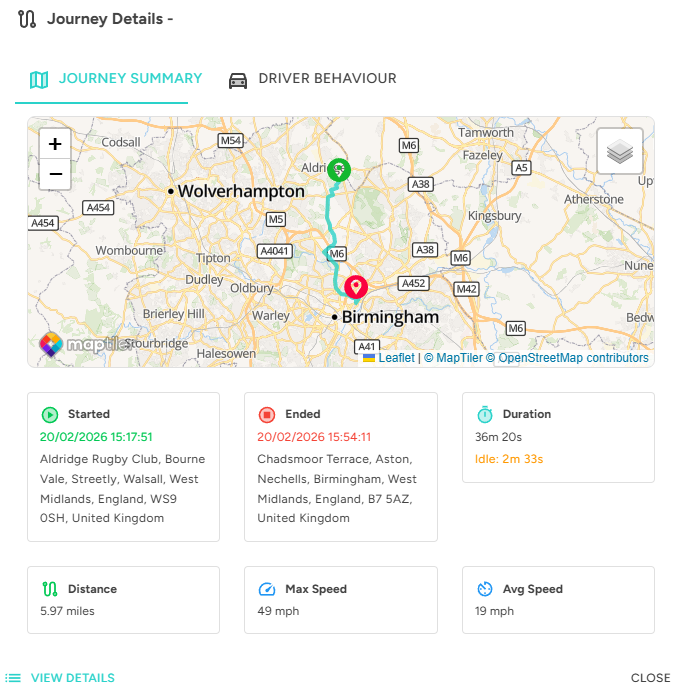This screenshot has height=699, width=682.
Task: Click the 36m 20s duration value
Action: tap(498, 437)
